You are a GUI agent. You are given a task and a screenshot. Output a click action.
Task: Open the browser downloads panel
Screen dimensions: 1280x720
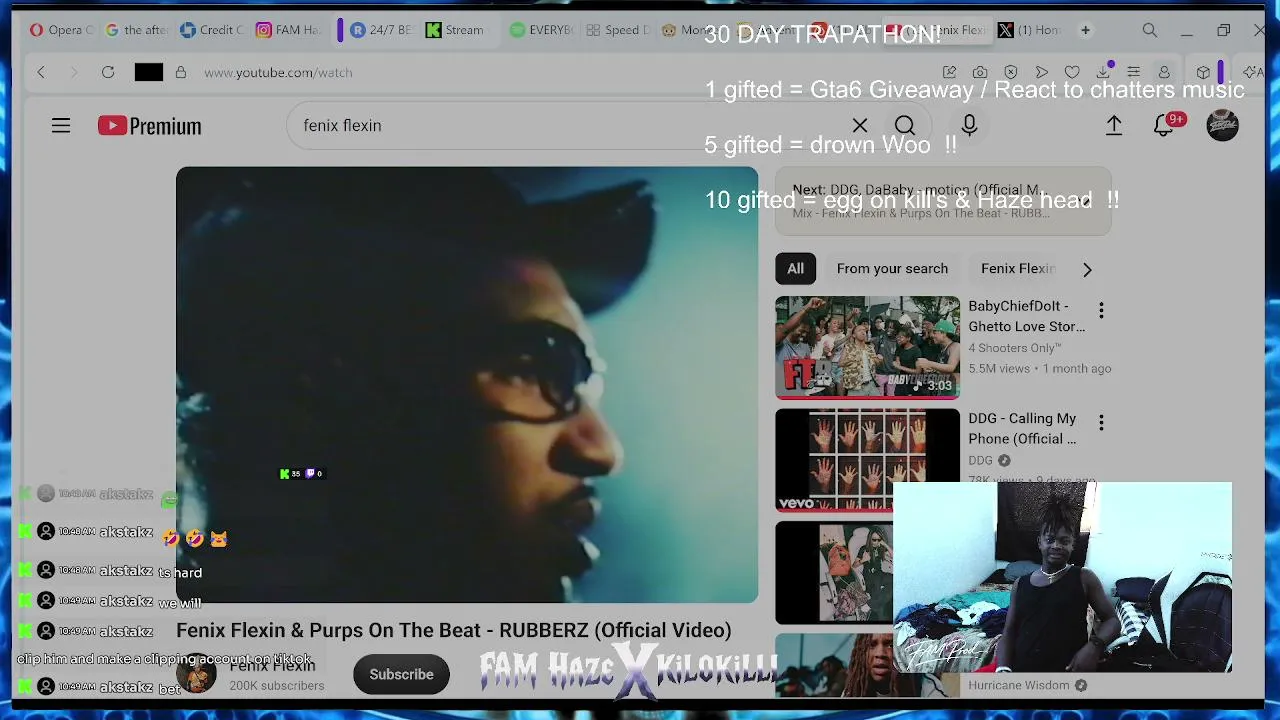1103,72
